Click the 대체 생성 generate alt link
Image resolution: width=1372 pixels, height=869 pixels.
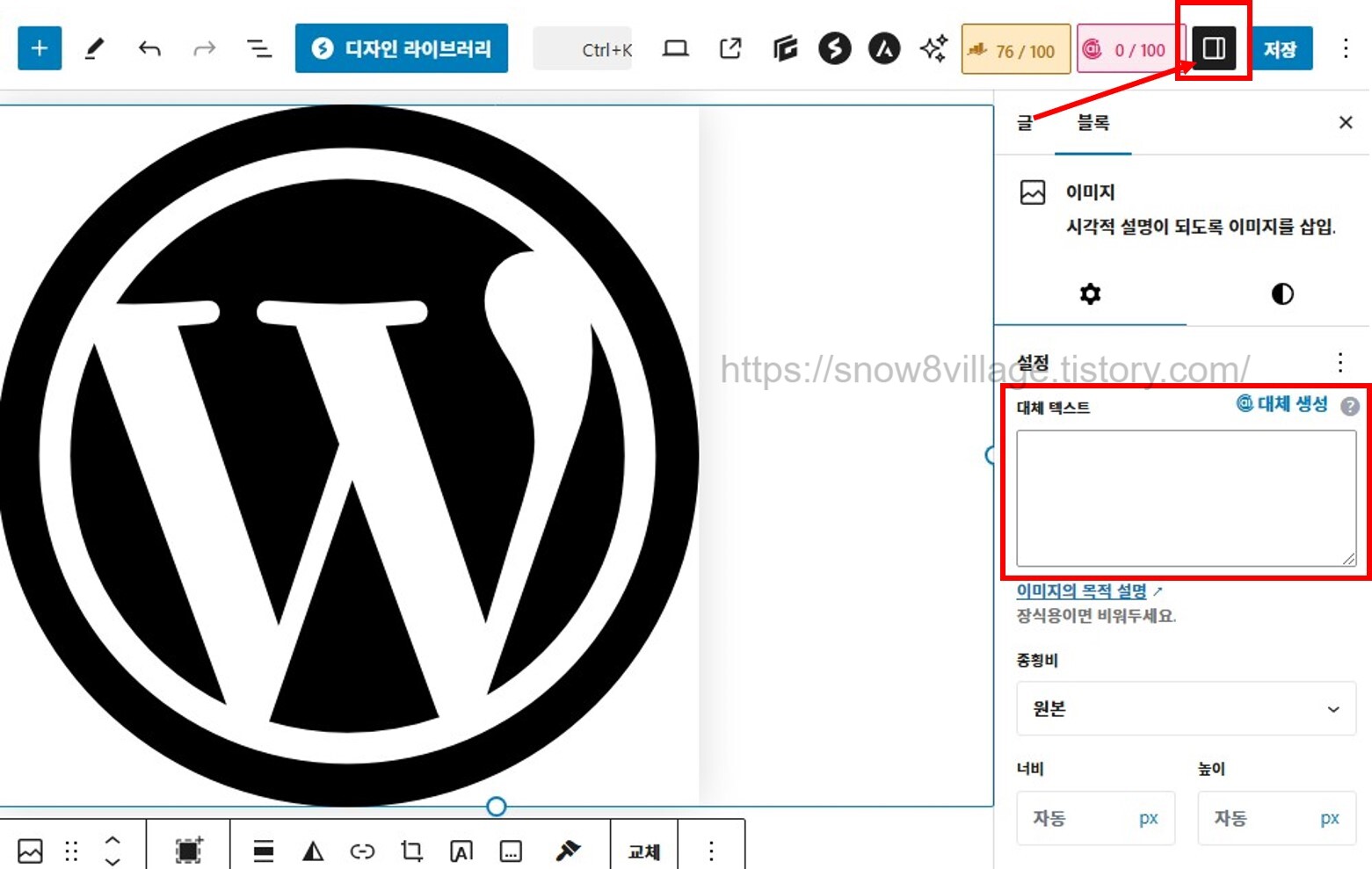click(1282, 404)
